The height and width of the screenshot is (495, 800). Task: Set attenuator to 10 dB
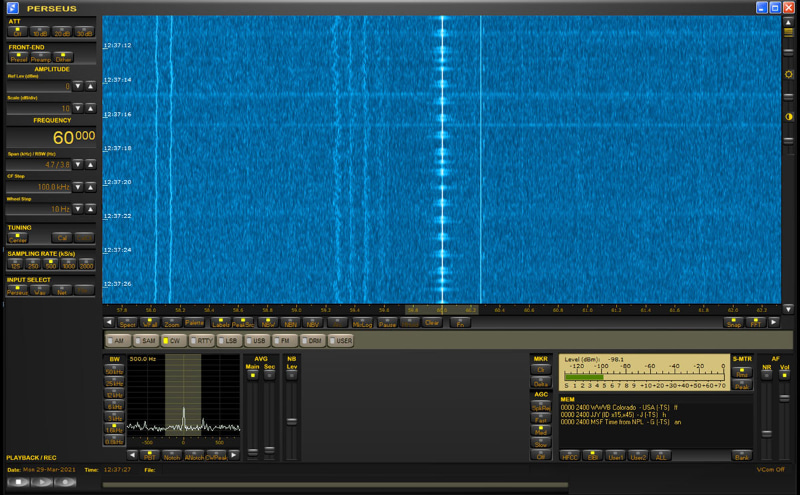40,32
